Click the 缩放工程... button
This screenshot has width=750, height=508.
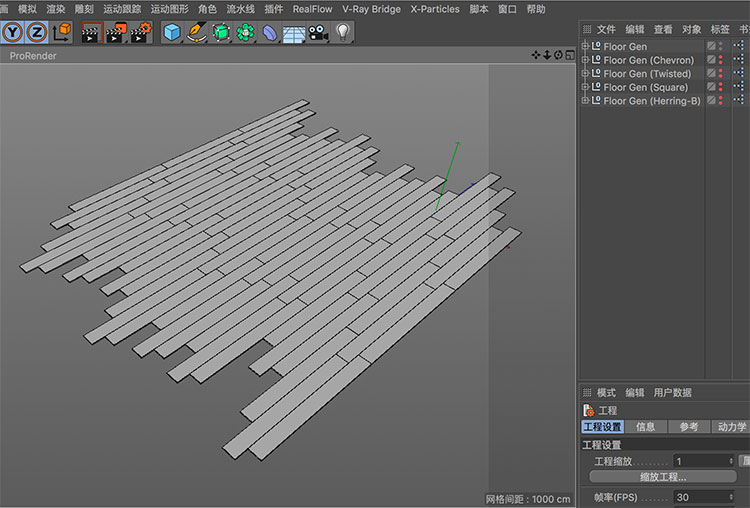(663, 476)
